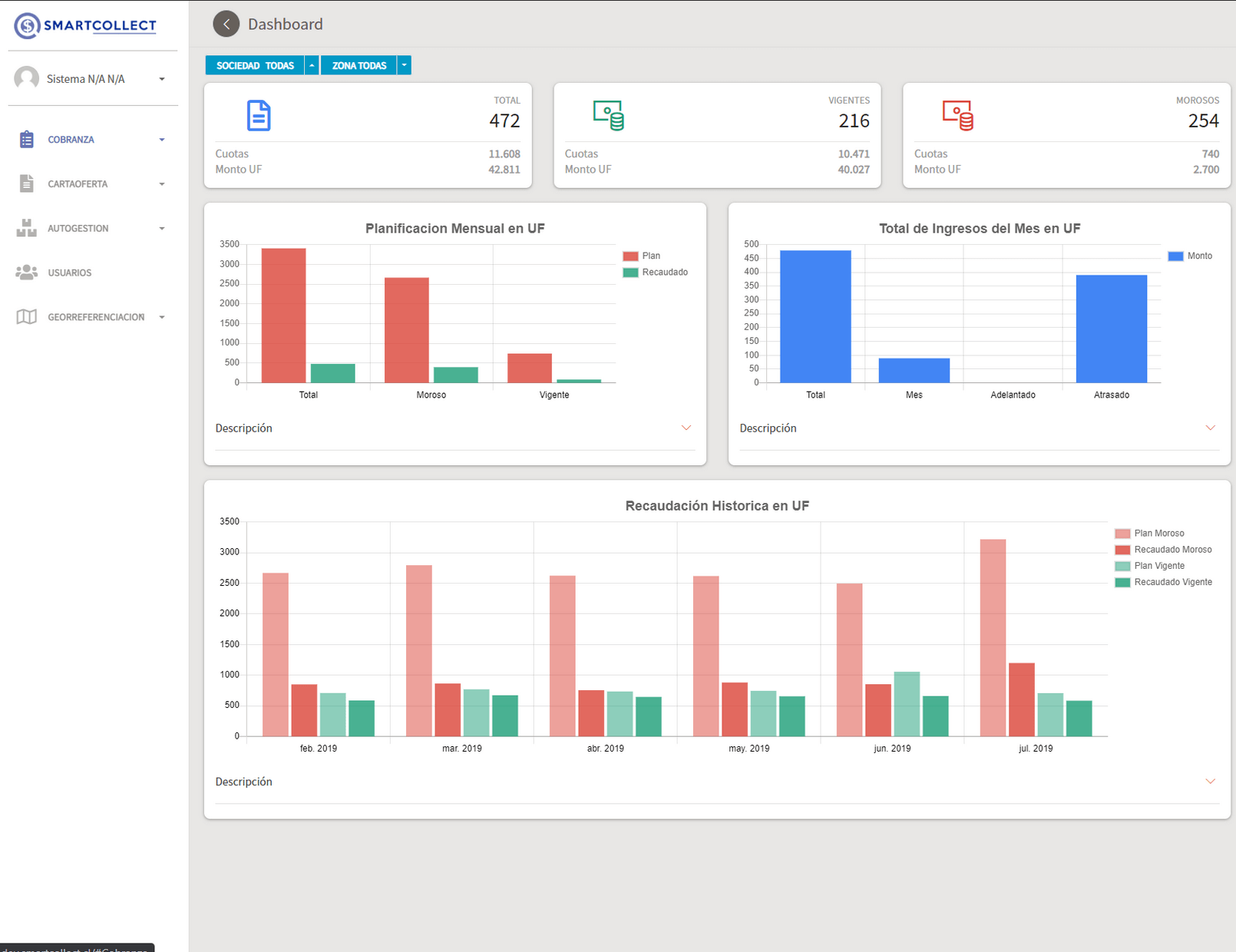1236x952 pixels.
Task: Click the Dashboard page heading
Action: tap(286, 25)
